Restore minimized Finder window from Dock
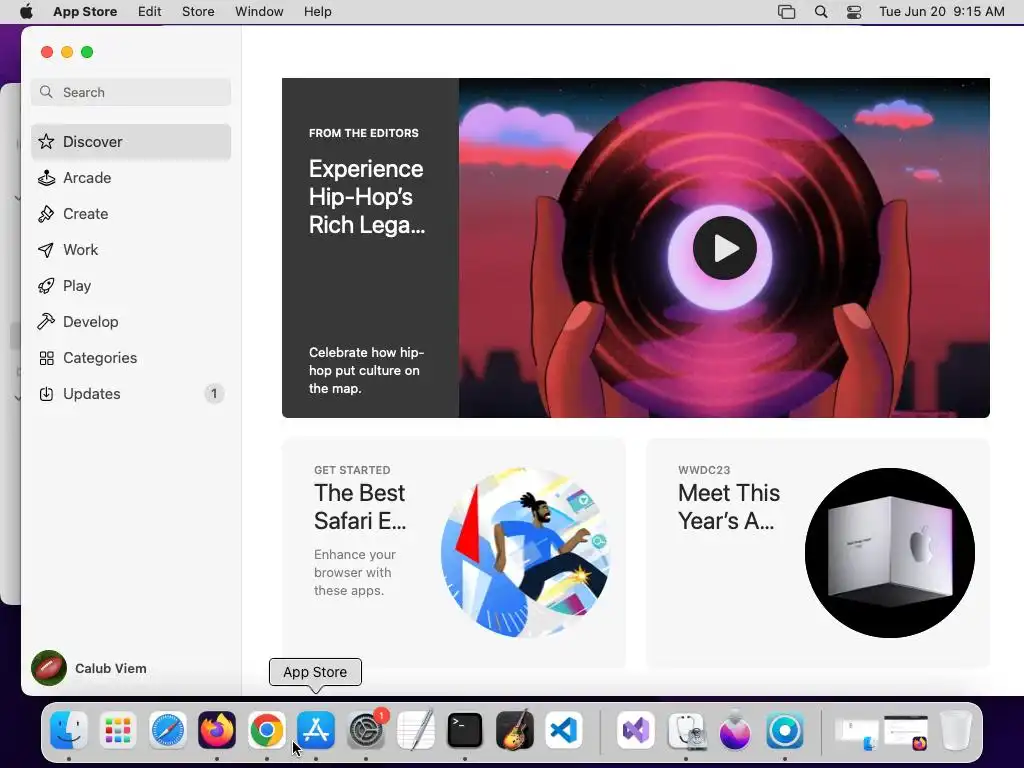The width and height of the screenshot is (1024, 768). point(856,733)
